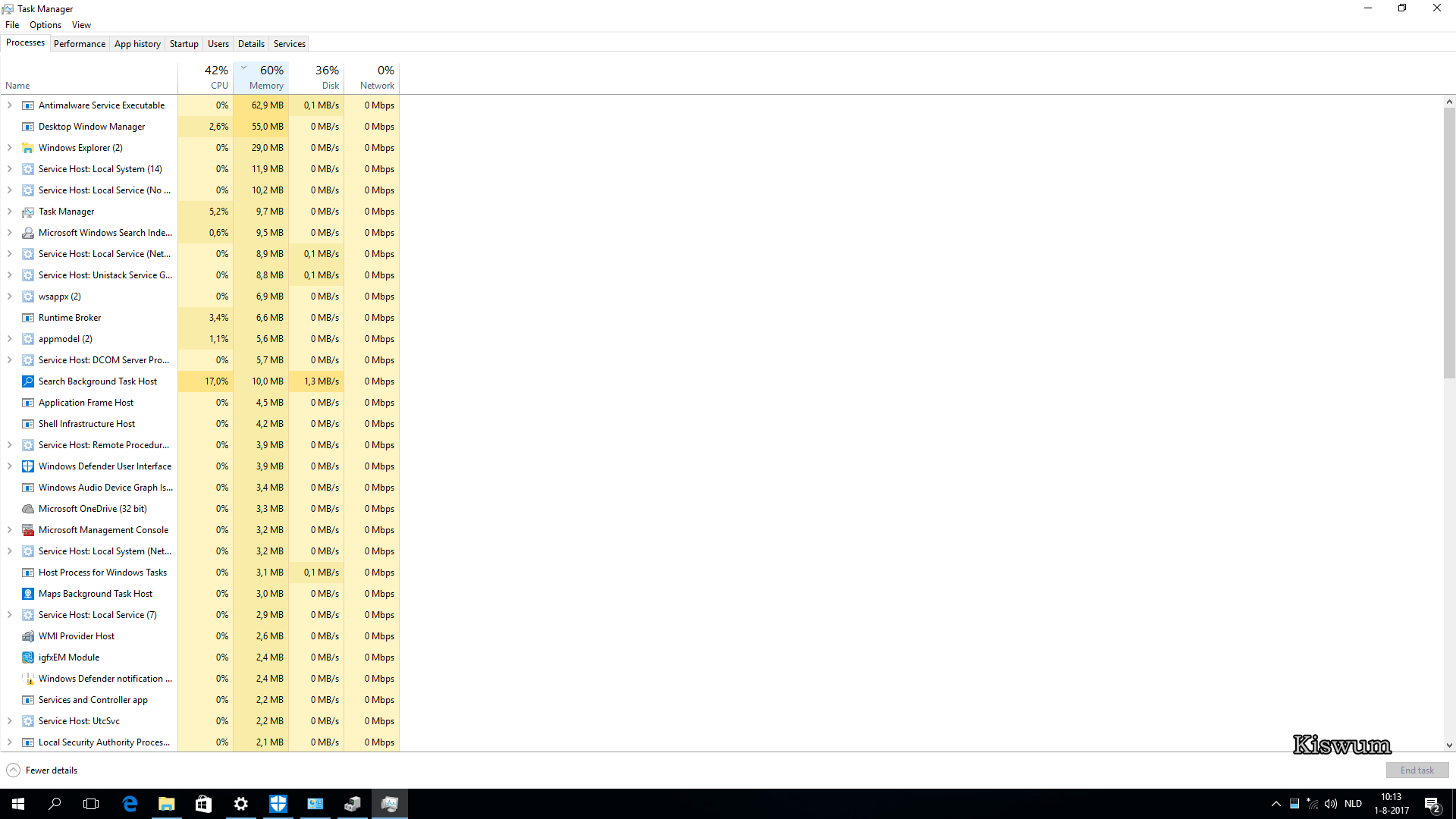Open the View menu

click(81, 25)
